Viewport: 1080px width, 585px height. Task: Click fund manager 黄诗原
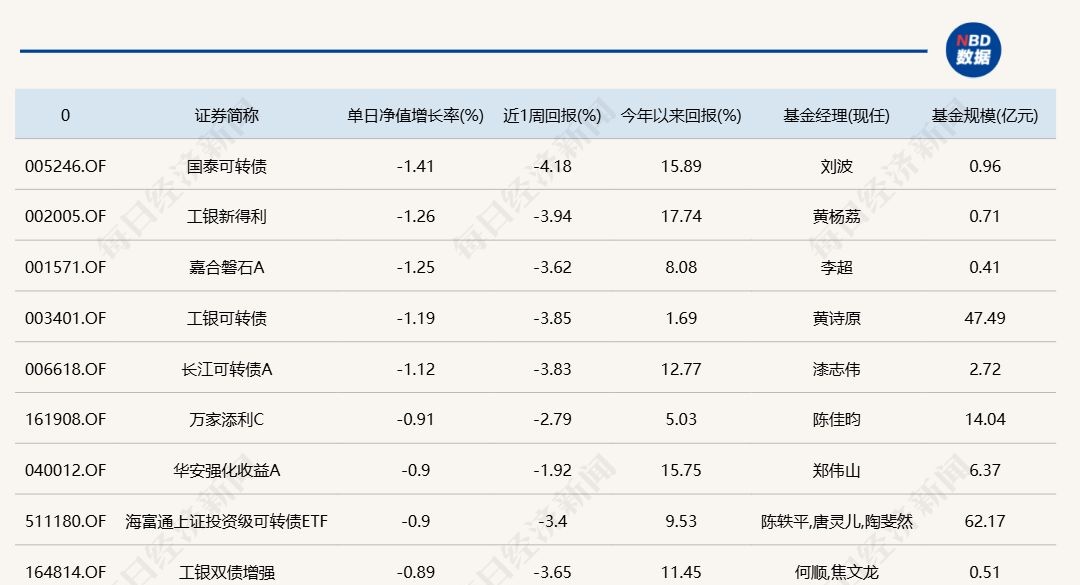pos(836,318)
